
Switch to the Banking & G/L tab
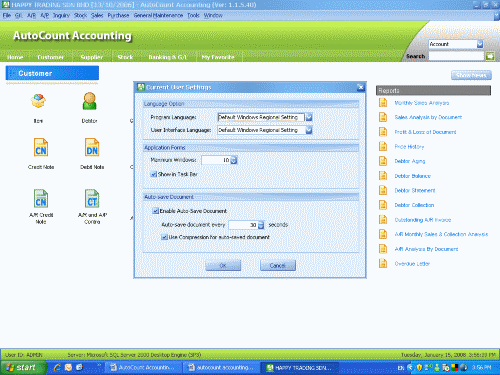click(x=167, y=57)
